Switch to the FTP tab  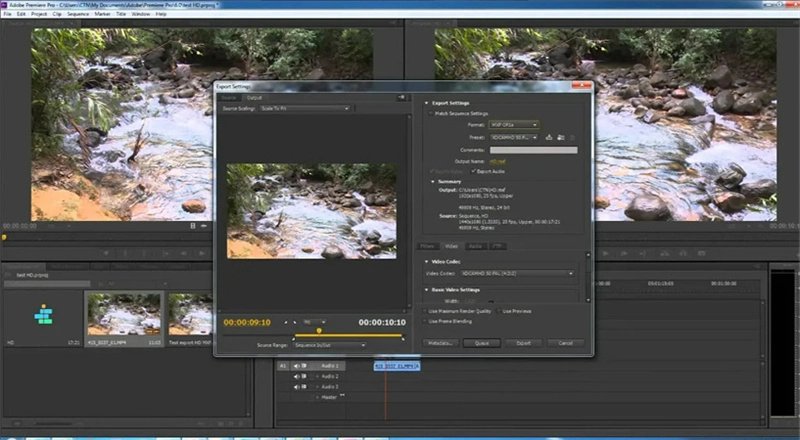click(496, 246)
